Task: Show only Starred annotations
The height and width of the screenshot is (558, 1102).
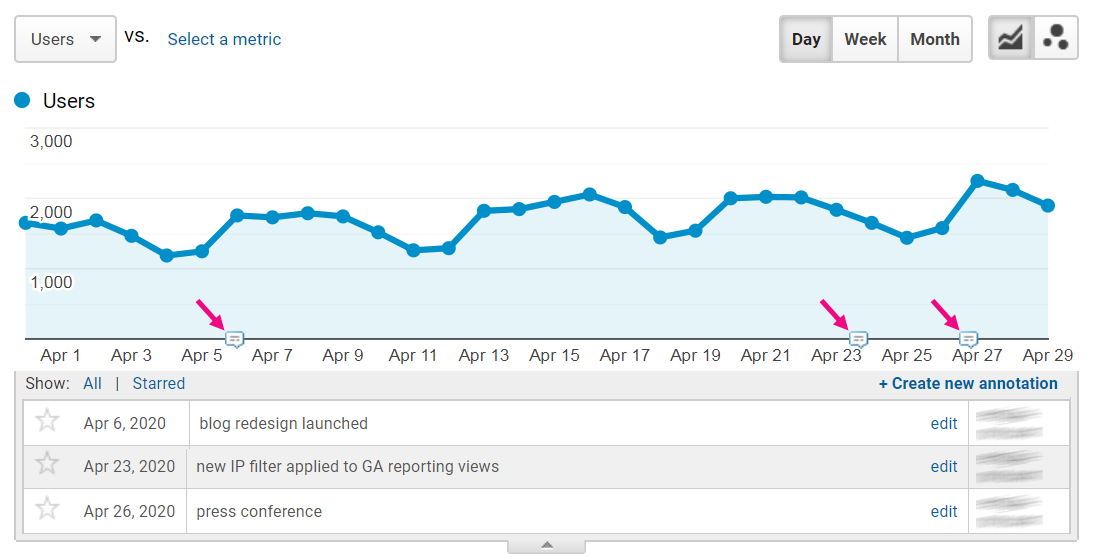Action: click(158, 383)
